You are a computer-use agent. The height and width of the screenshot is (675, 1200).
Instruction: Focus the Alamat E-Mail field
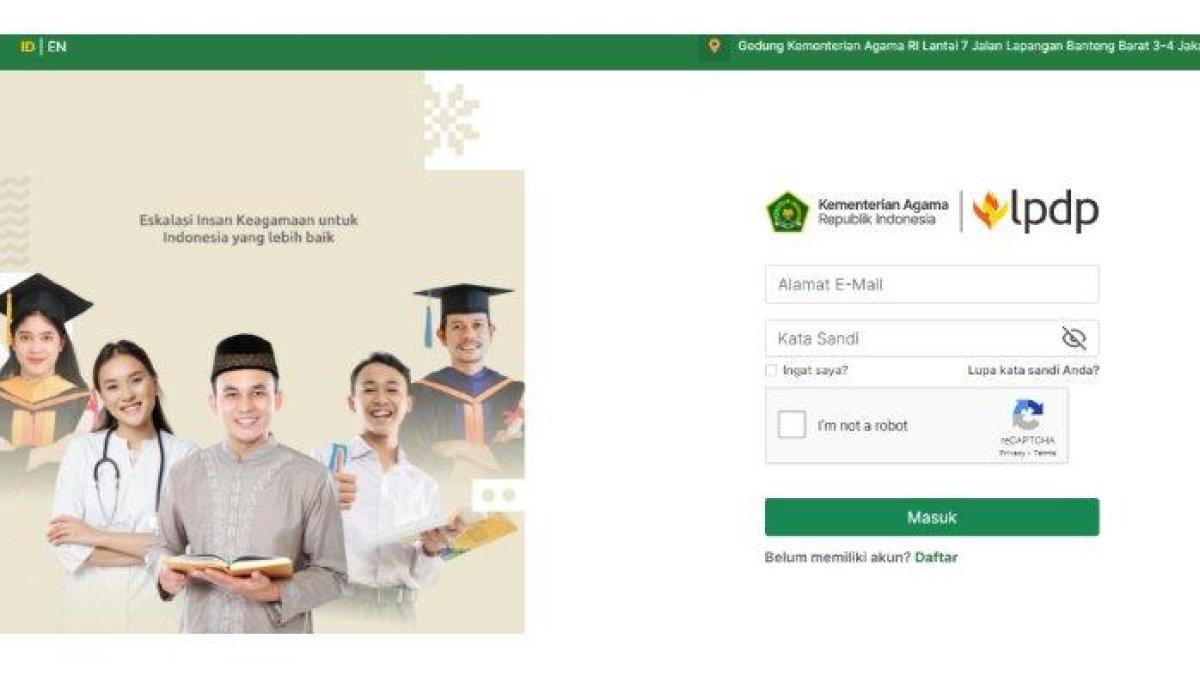point(932,284)
